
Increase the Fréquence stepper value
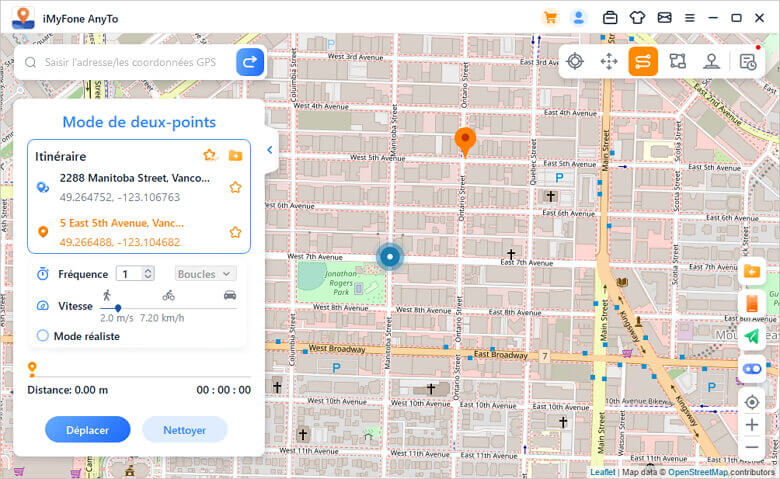click(x=149, y=270)
